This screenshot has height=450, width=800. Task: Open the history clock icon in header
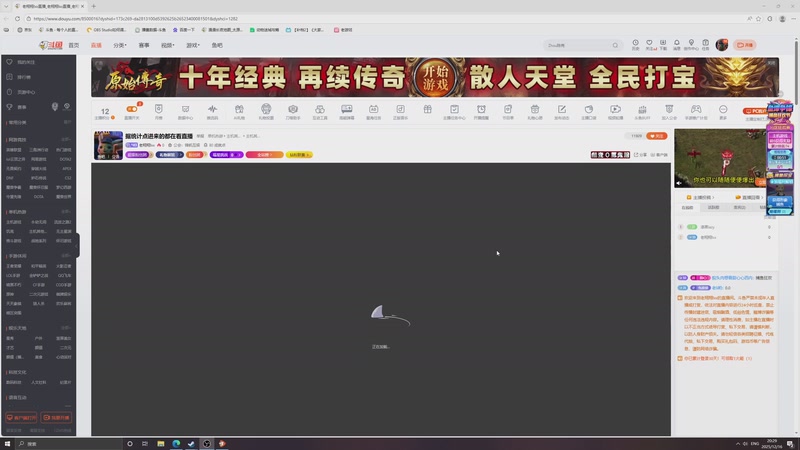point(635,43)
